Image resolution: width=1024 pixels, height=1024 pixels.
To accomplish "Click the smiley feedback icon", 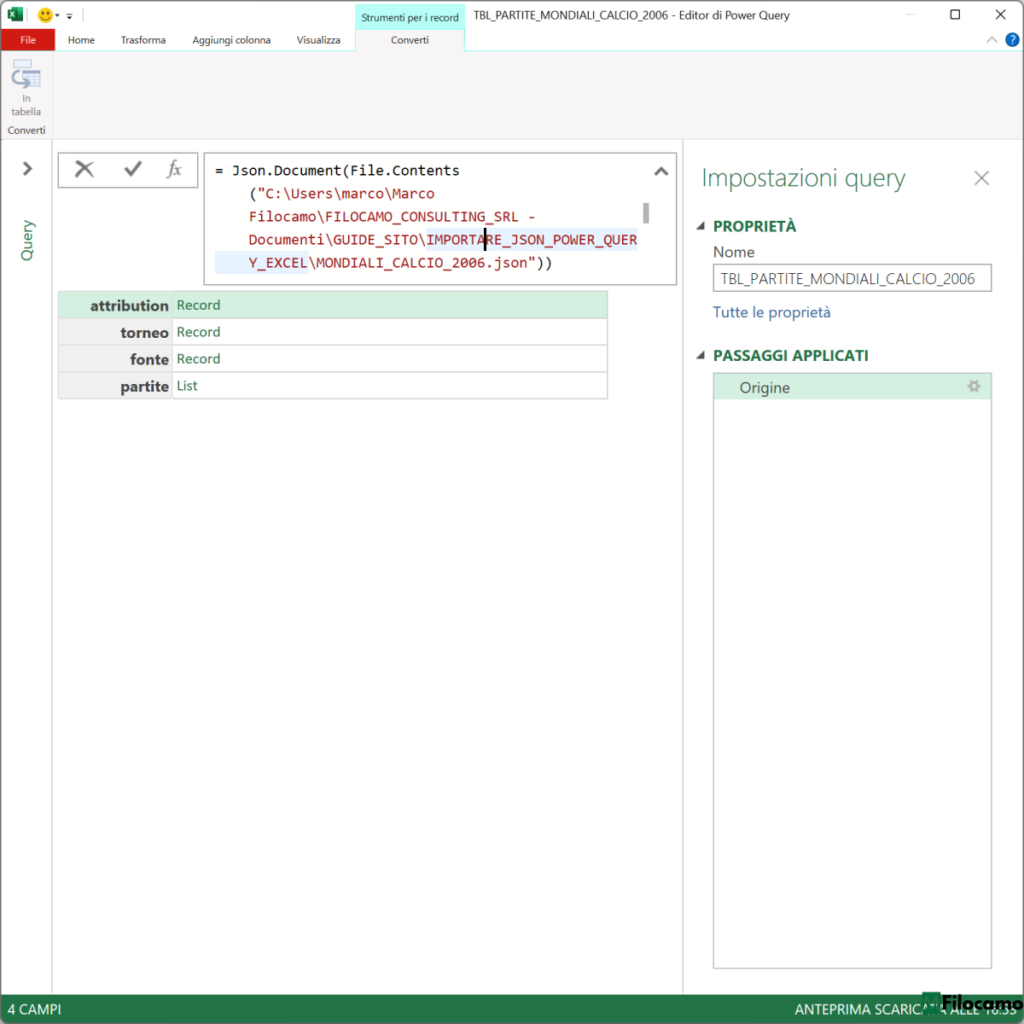I will [x=45, y=15].
